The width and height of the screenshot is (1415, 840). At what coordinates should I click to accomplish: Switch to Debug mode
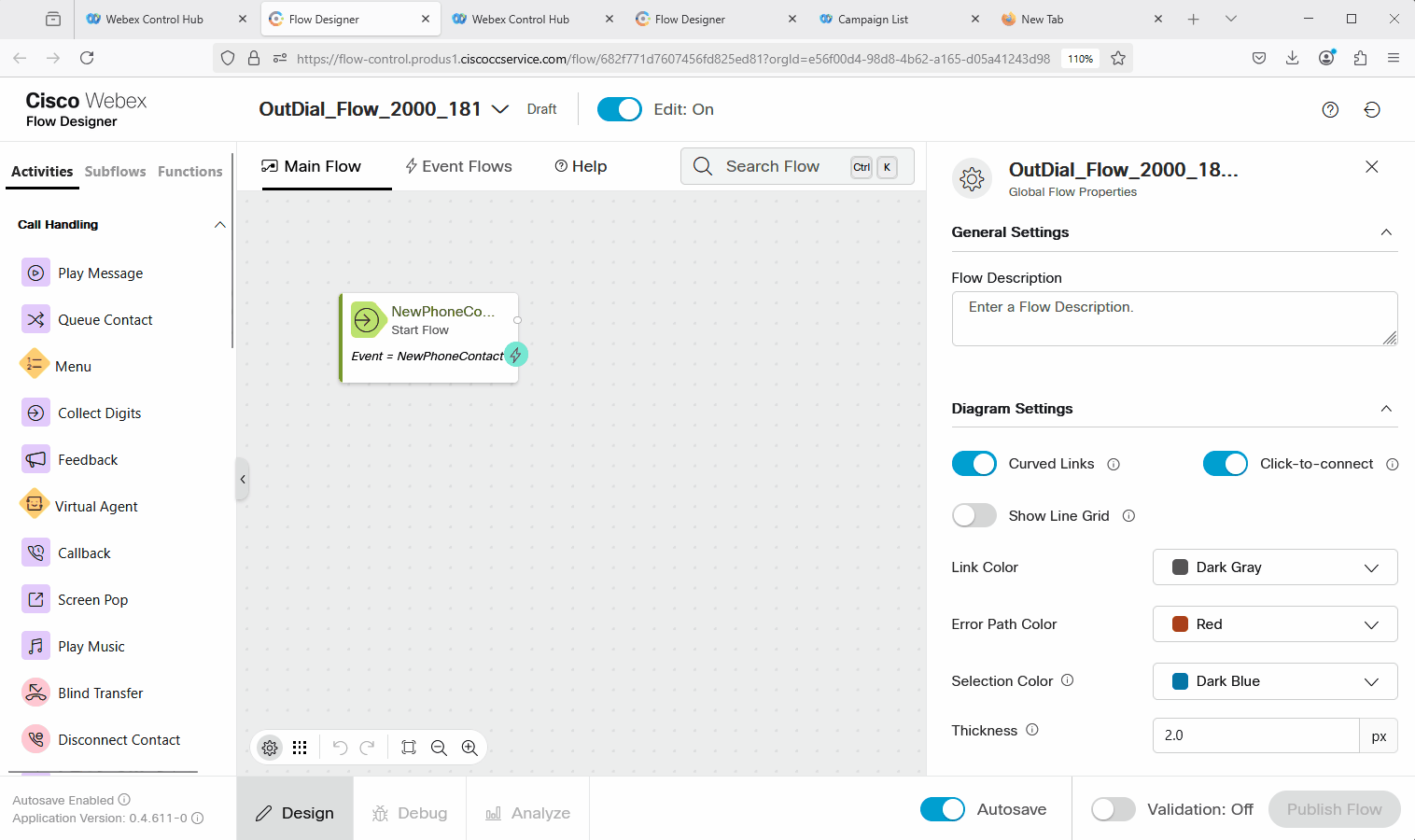pos(410,813)
